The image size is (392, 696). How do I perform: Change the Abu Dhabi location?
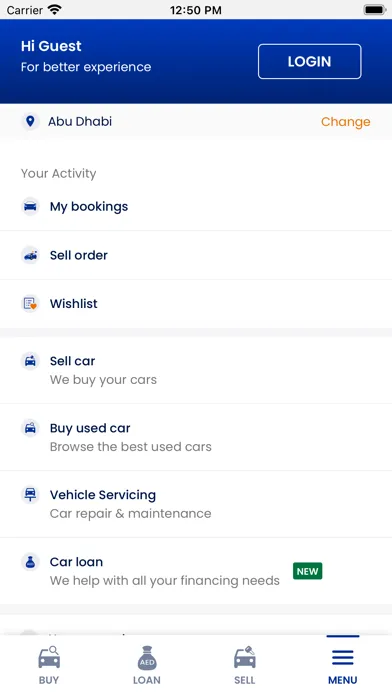(345, 122)
